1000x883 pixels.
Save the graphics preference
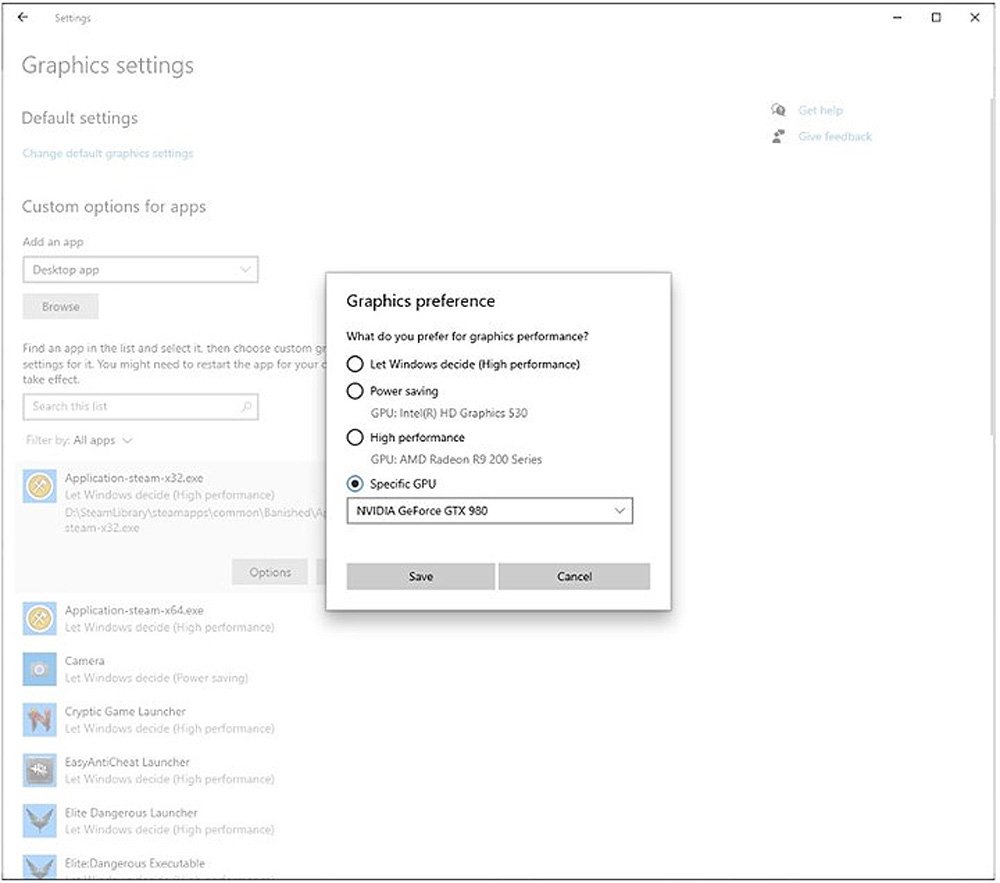421,576
